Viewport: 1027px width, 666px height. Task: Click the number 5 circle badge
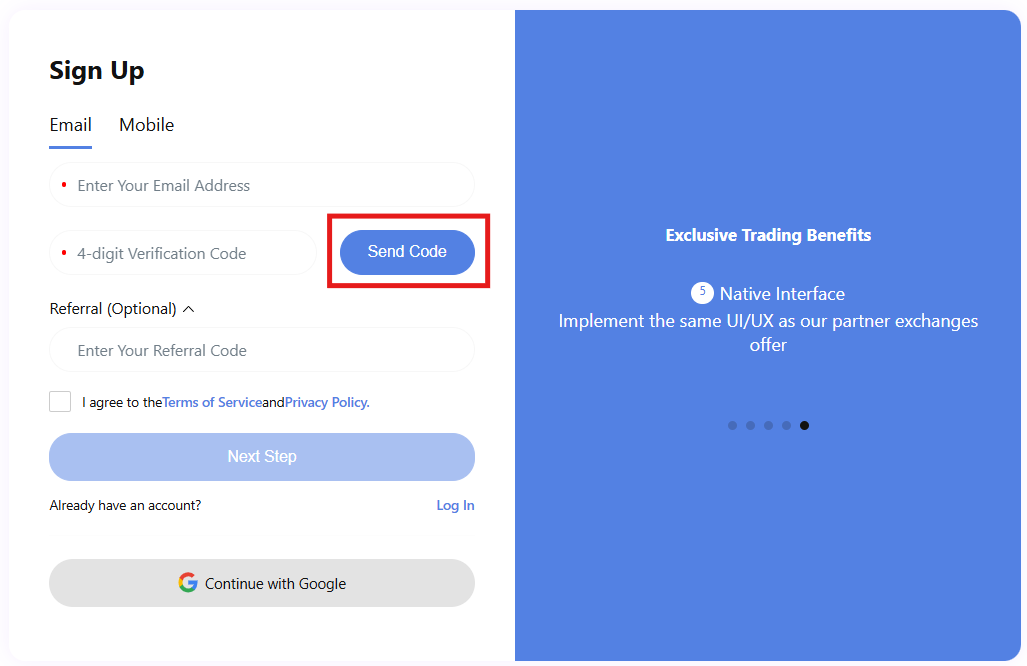pos(702,293)
